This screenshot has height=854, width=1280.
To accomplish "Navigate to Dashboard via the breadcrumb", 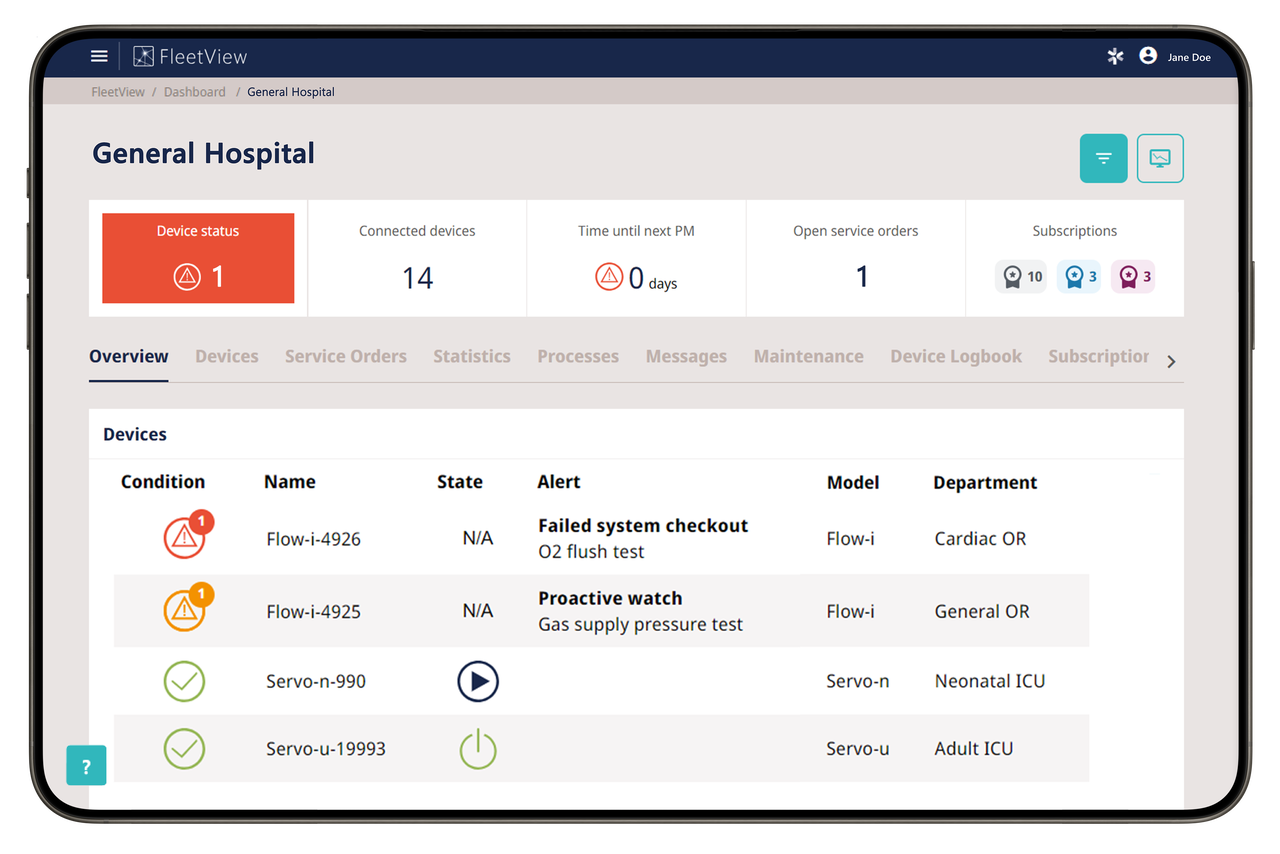I will [194, 91].
